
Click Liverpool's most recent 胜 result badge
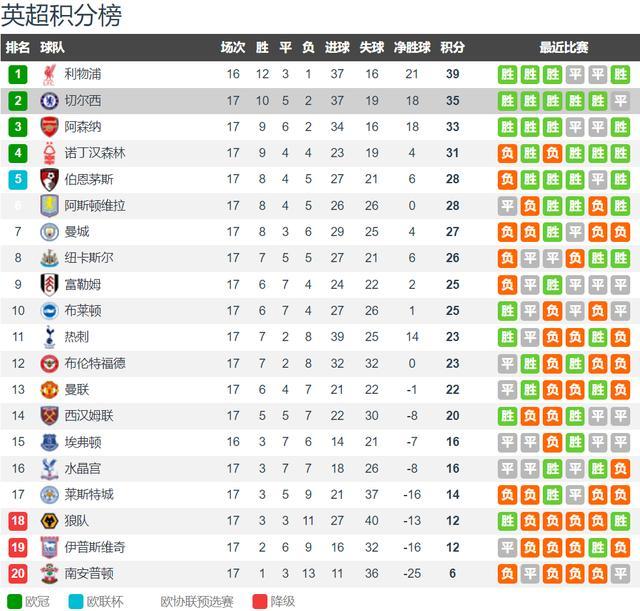tap(620, 74)
